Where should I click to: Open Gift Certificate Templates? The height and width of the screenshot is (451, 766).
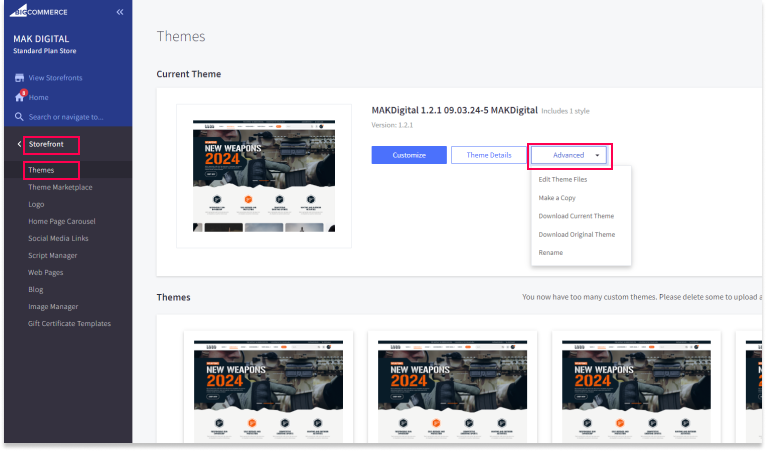(x=70, y=323)
